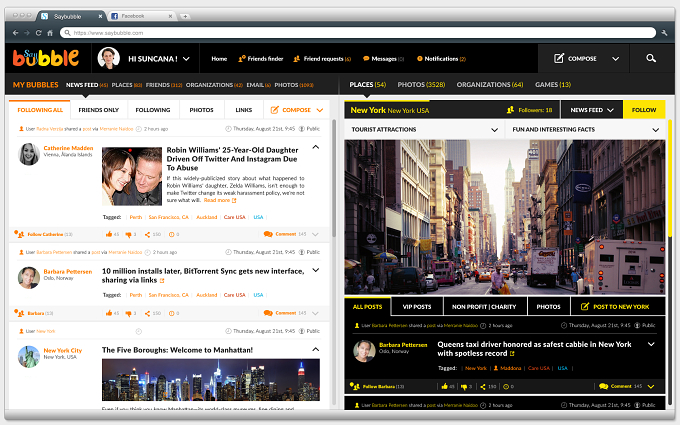Open ORGANIZATIONS (64) section

(x=490, y=85)
